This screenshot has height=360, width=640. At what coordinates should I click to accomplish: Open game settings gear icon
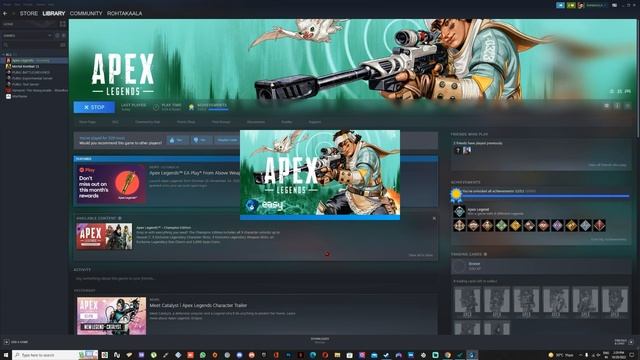(607, 106)
